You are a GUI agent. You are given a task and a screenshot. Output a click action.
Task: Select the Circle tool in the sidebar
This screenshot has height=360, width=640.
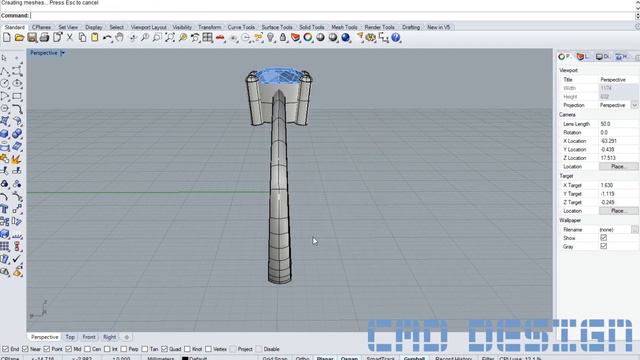click(4, 83)
